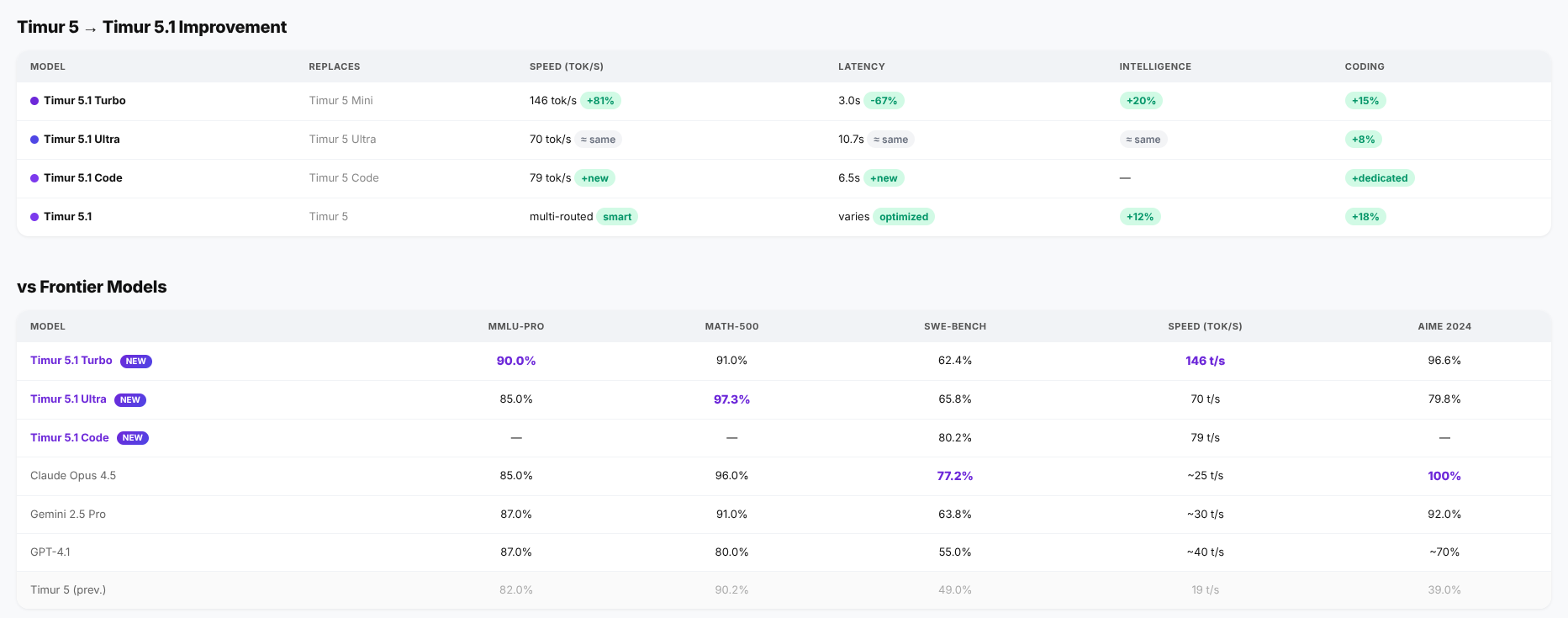Select the "Timur 5 Mini" replaces cell
Image resolution: width=1568 pixels, height=618 pixels.
(x=341, y=101)
